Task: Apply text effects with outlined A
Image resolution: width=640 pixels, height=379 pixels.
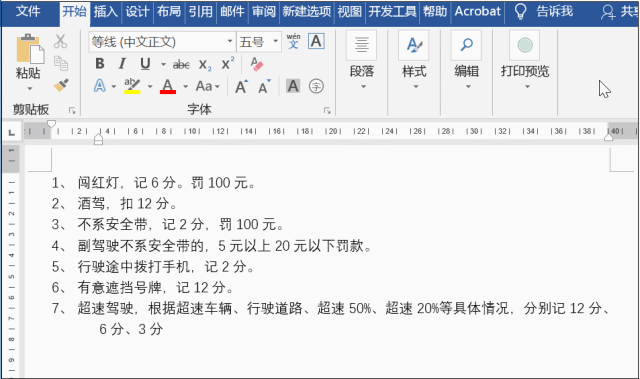Action: pyautogui.click(x=100, y=86)
